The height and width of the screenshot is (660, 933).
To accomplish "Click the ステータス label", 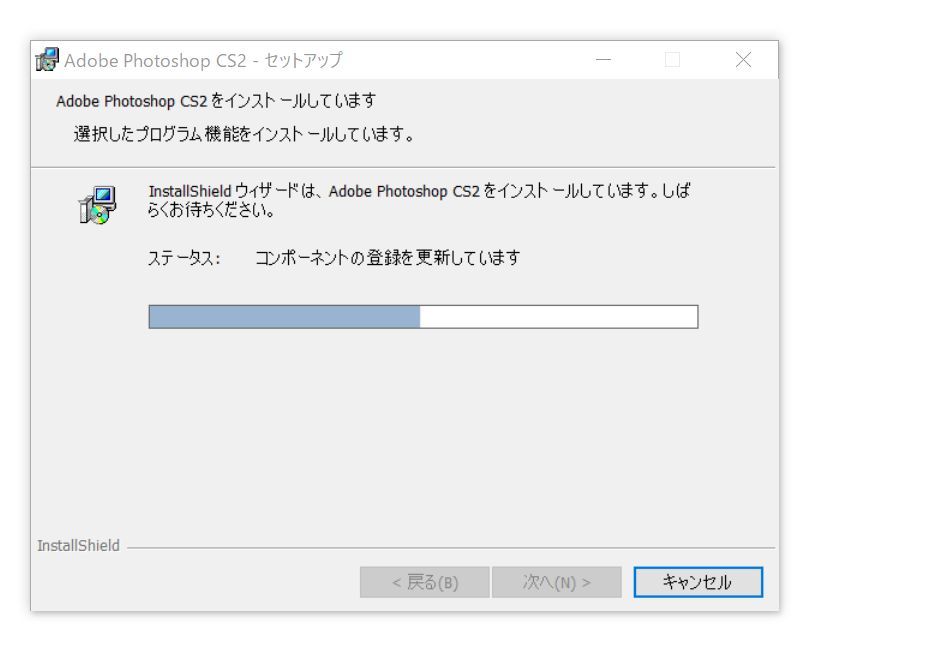I will tap(184, 258).
